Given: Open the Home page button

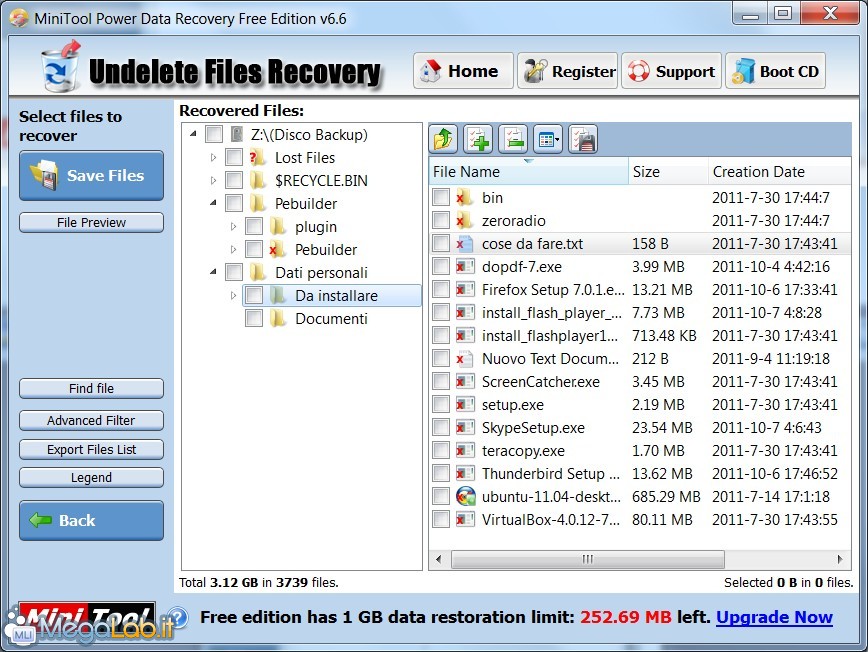Looking at the screenshot, I should coord(463,71).
